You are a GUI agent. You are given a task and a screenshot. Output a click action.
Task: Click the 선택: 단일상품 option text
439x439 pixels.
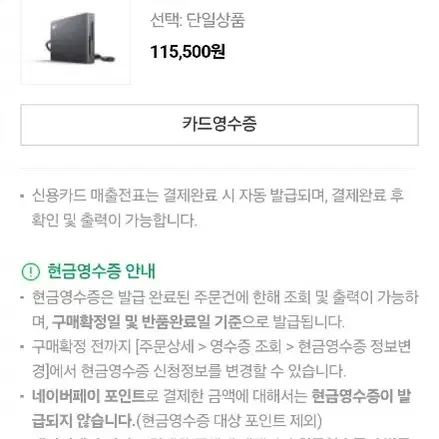(197, 20)
